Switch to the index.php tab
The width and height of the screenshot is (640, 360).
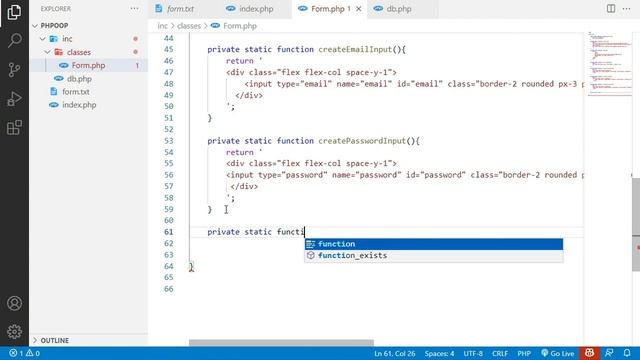point(256,9)
